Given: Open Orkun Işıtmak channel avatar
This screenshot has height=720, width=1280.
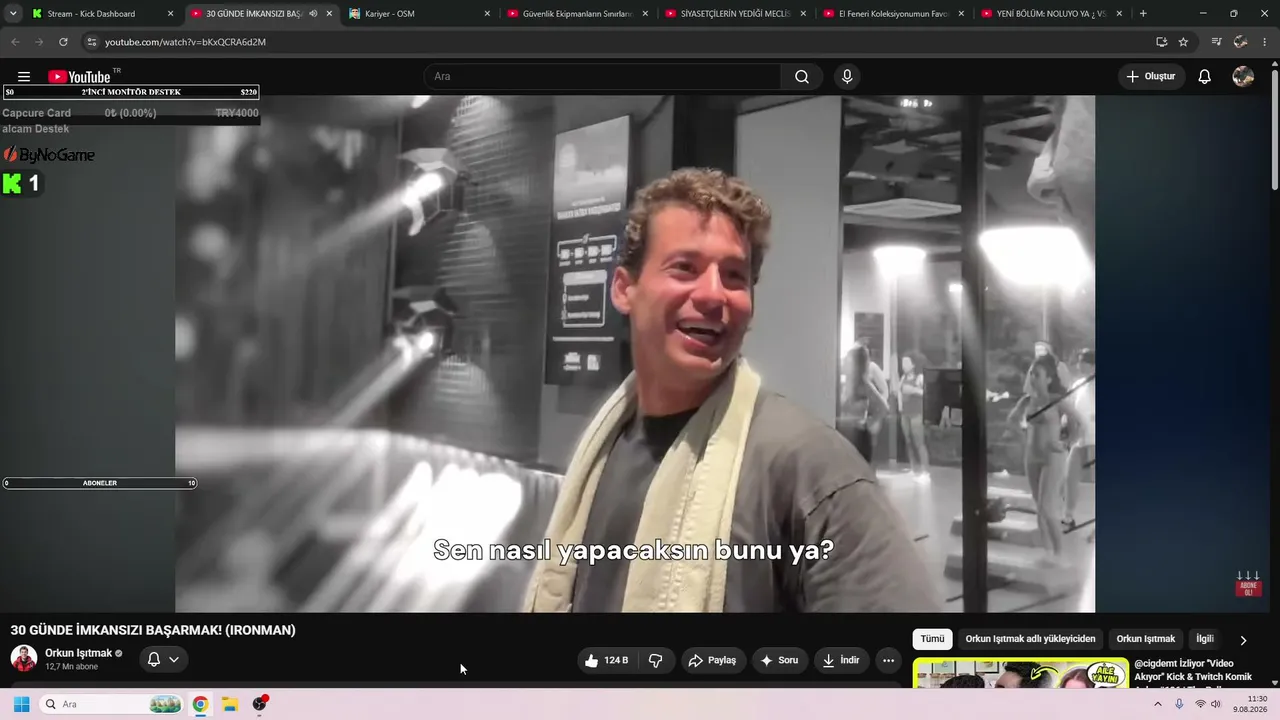Looking at the screenshot, I should [24, 658].
